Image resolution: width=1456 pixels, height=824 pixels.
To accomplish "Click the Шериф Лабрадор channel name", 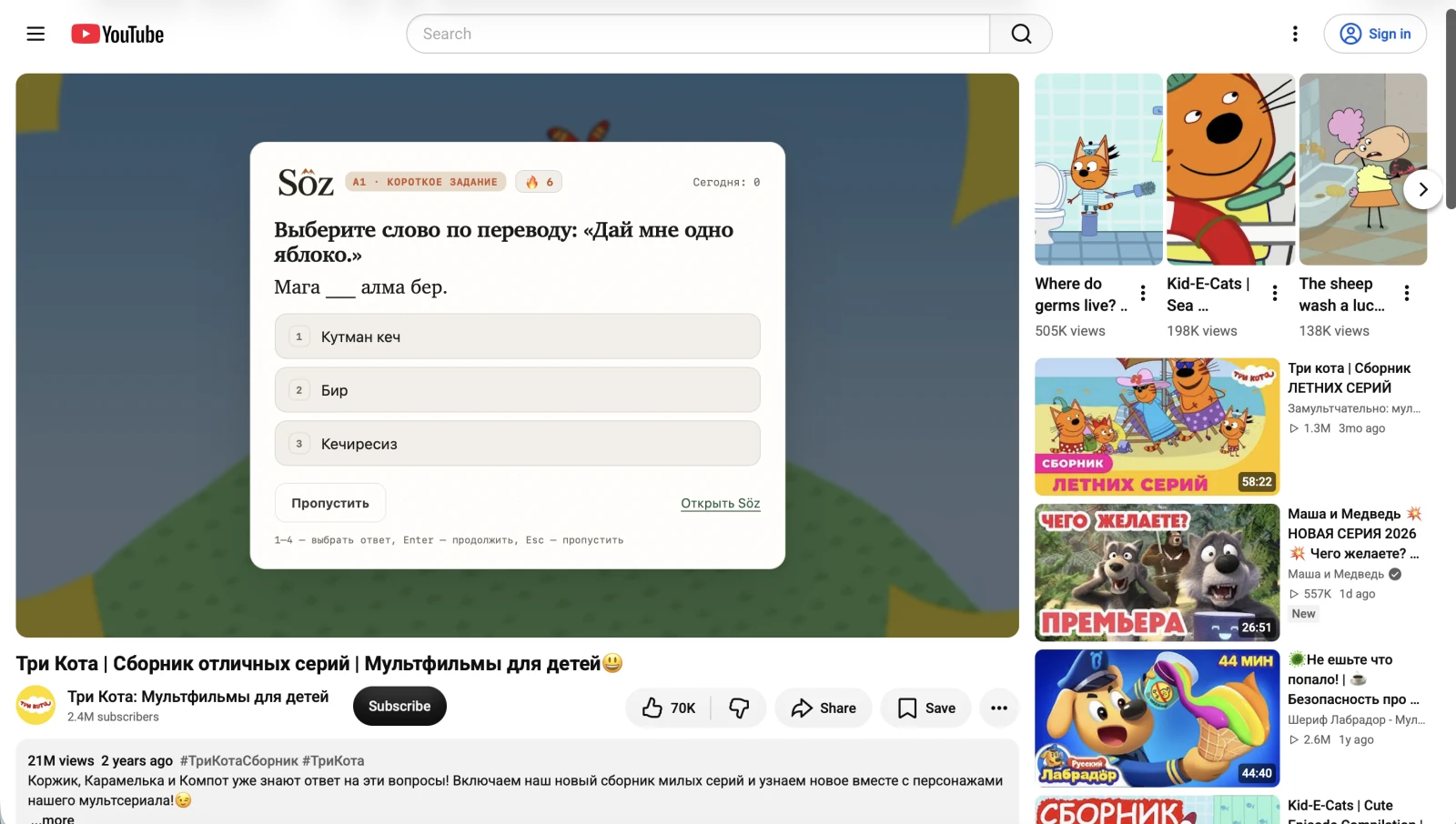I will [x=1356, y=719].
